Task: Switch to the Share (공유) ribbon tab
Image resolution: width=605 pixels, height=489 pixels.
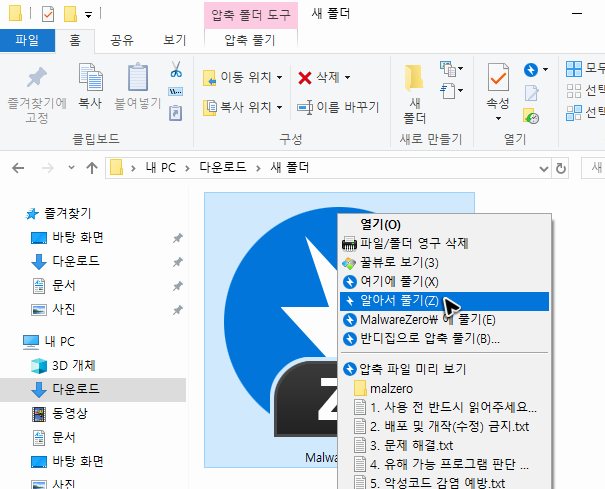Action: click(122, 40)
